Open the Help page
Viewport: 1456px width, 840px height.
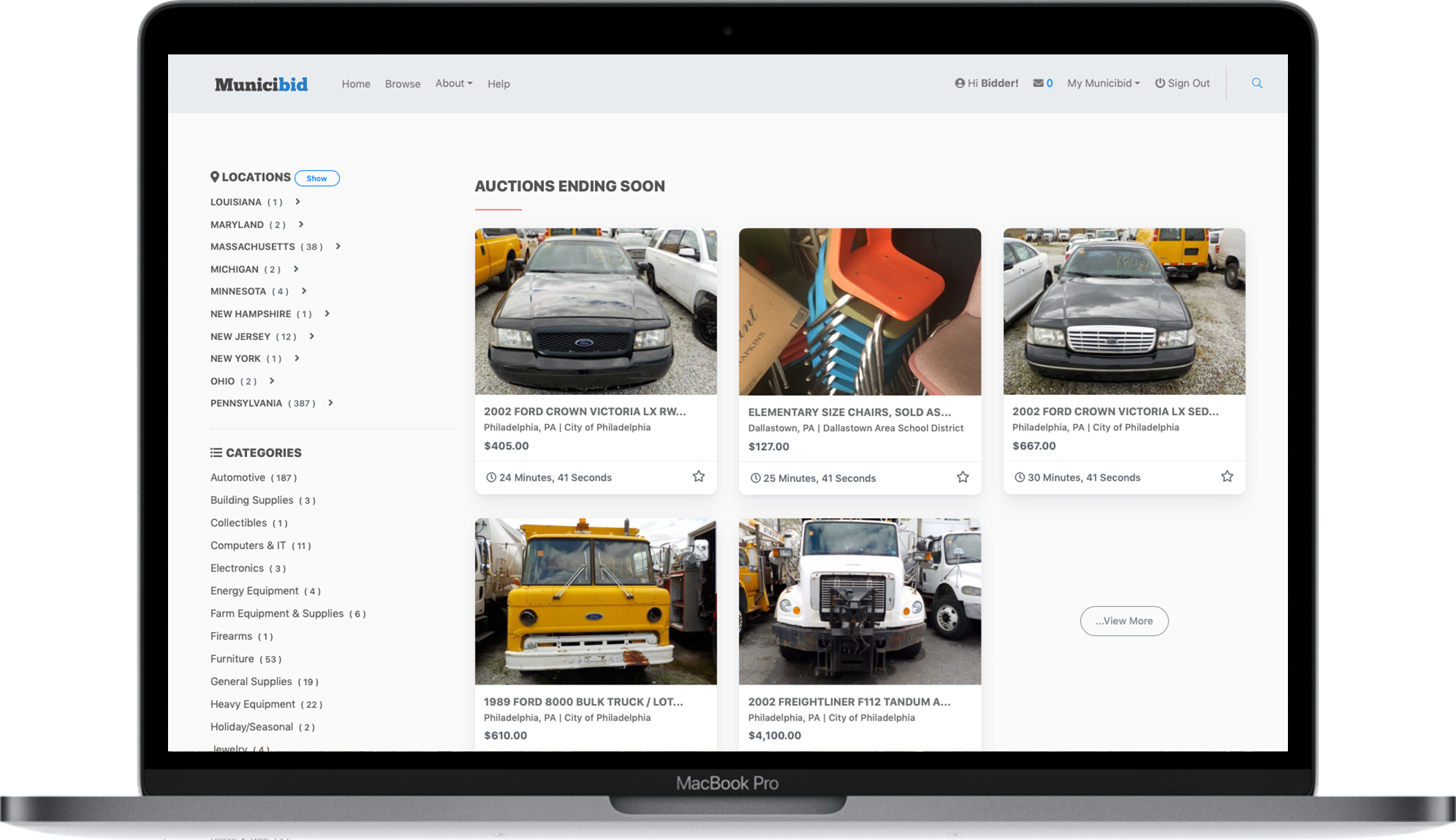(x=499, y=84)
